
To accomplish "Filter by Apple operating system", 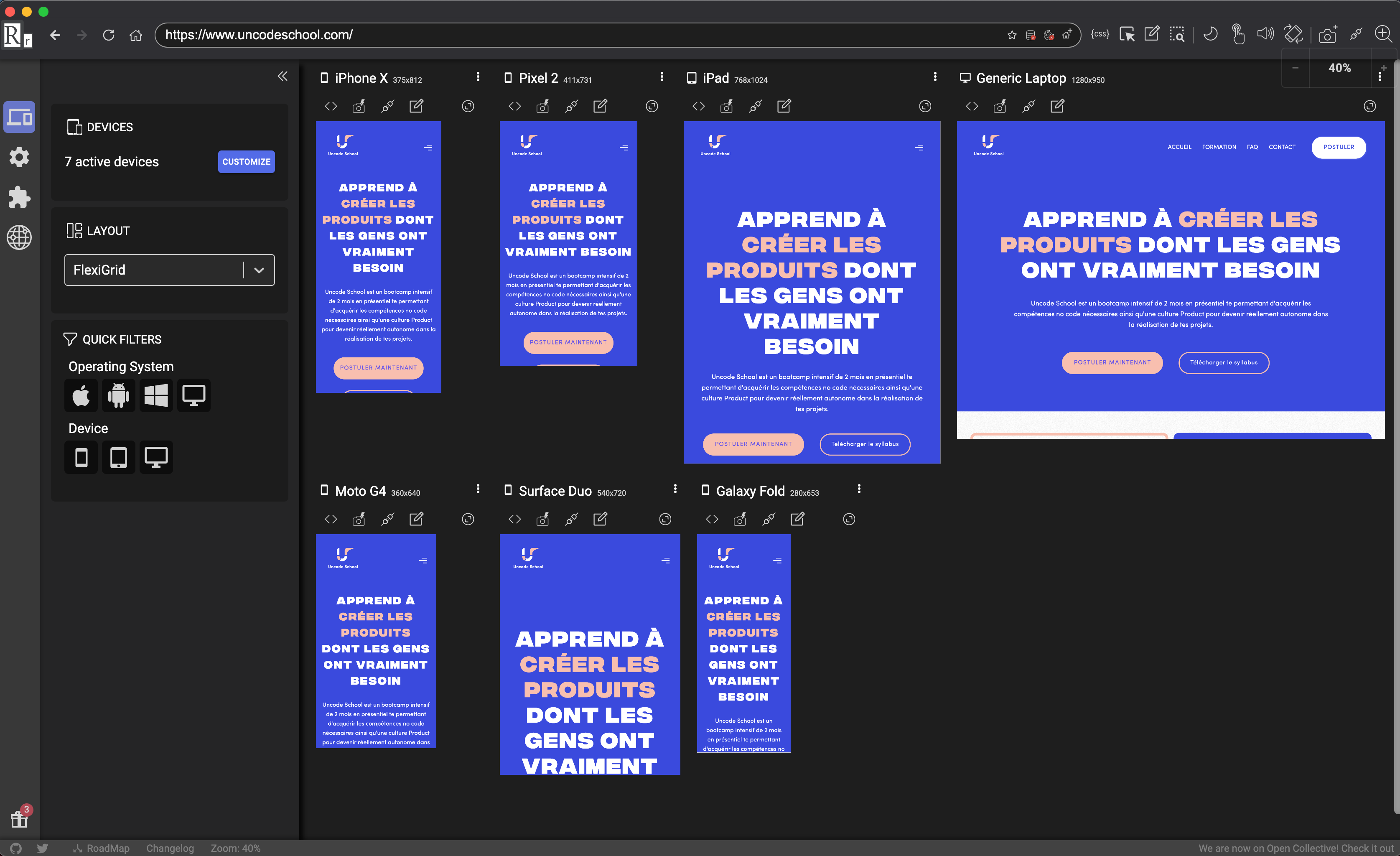I will tap(81, 395).
